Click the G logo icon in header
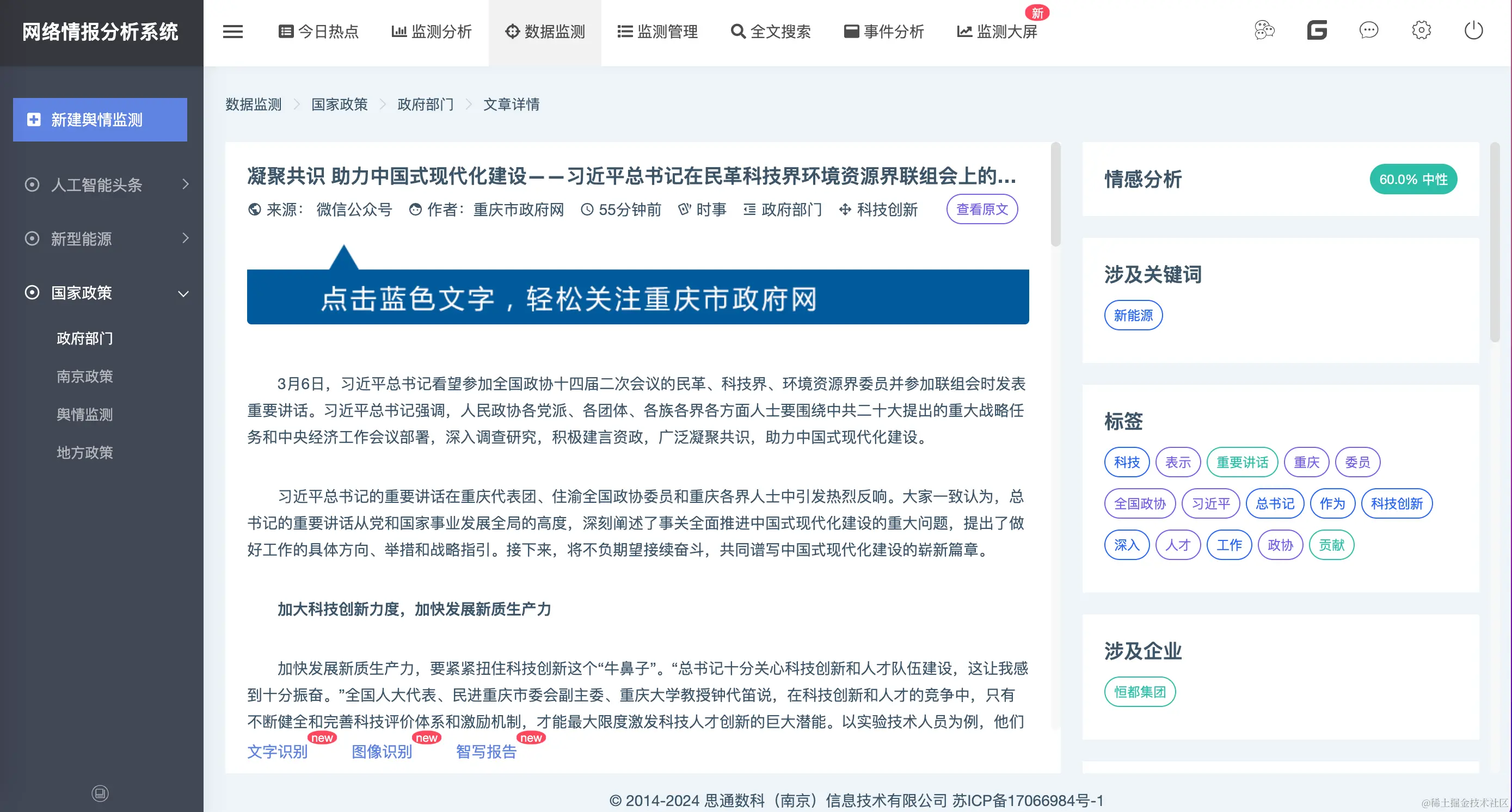1512x812 pixels. pos(1317,30)
